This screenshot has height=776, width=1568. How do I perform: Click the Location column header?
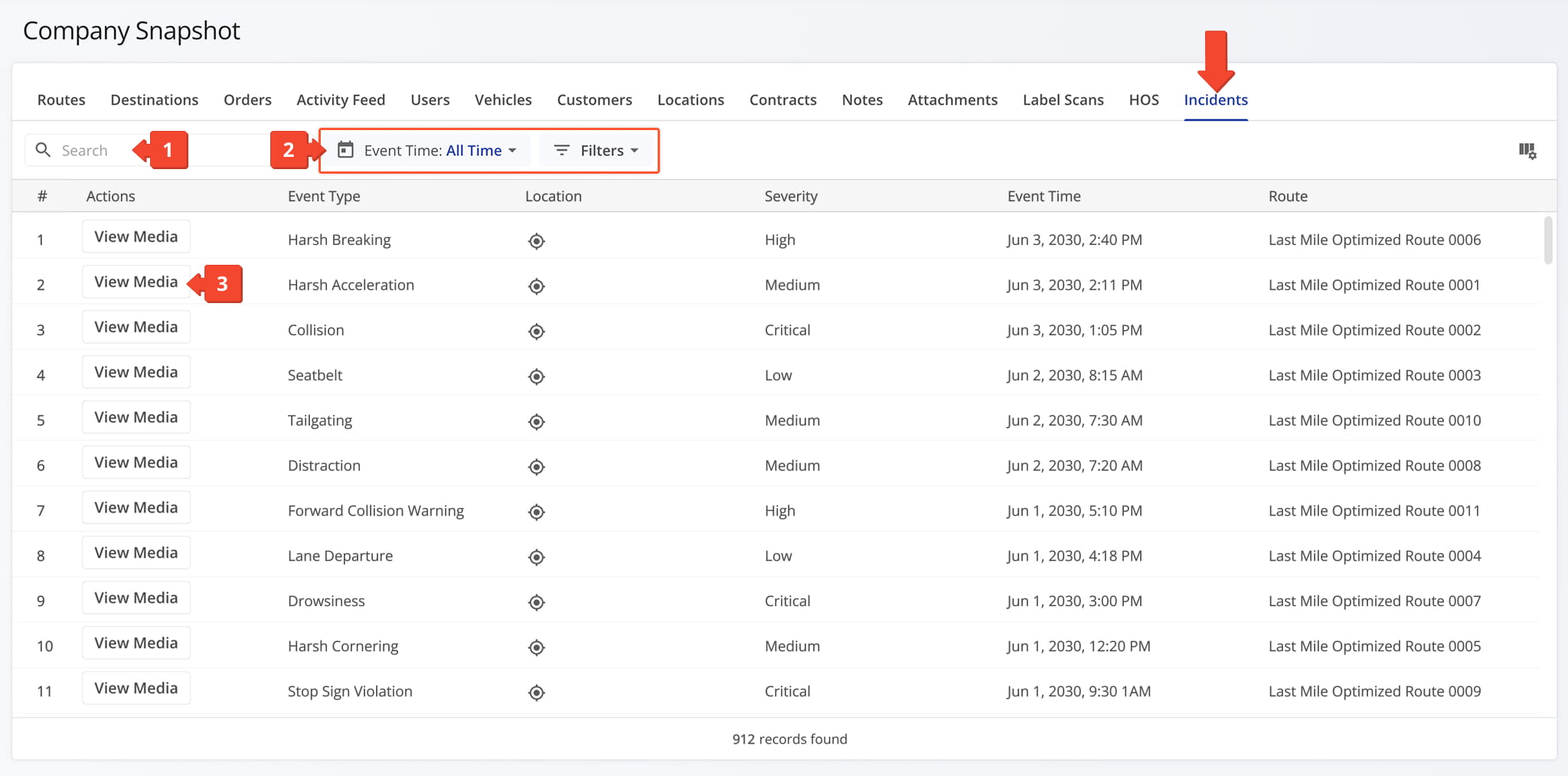point(554,196)
